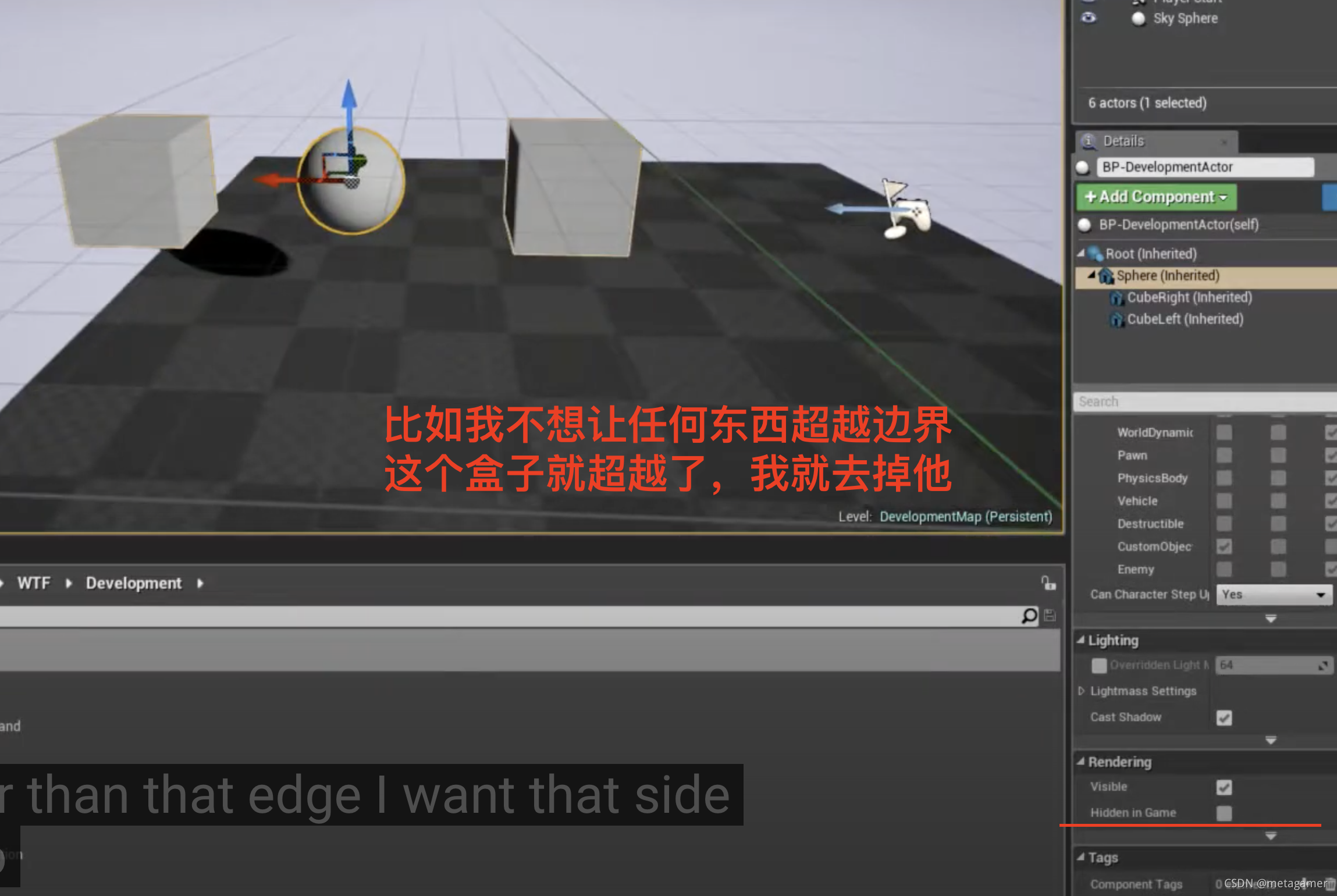1337x896 pixels.
Task: Toggle Sky Sphere visibility eye icon
Action: point(1088,18)
